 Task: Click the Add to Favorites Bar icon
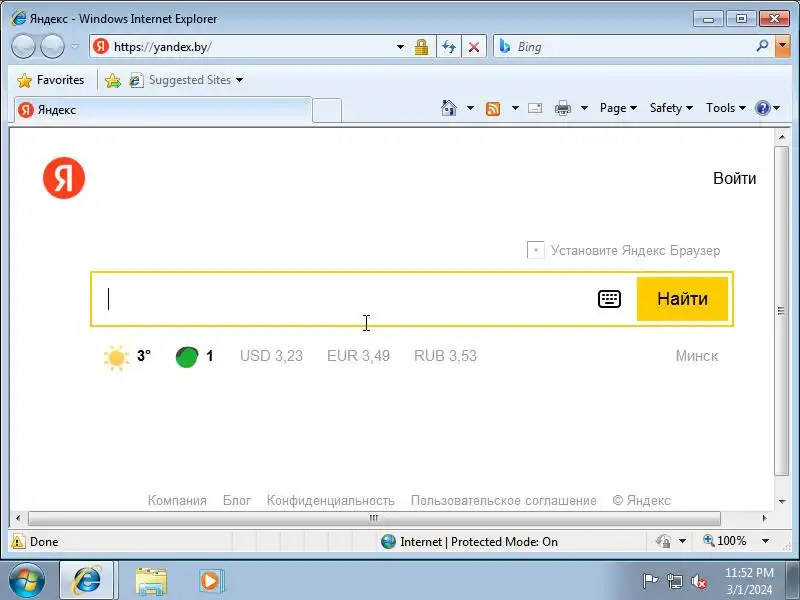pyautogui.click(x=112, y=80)
